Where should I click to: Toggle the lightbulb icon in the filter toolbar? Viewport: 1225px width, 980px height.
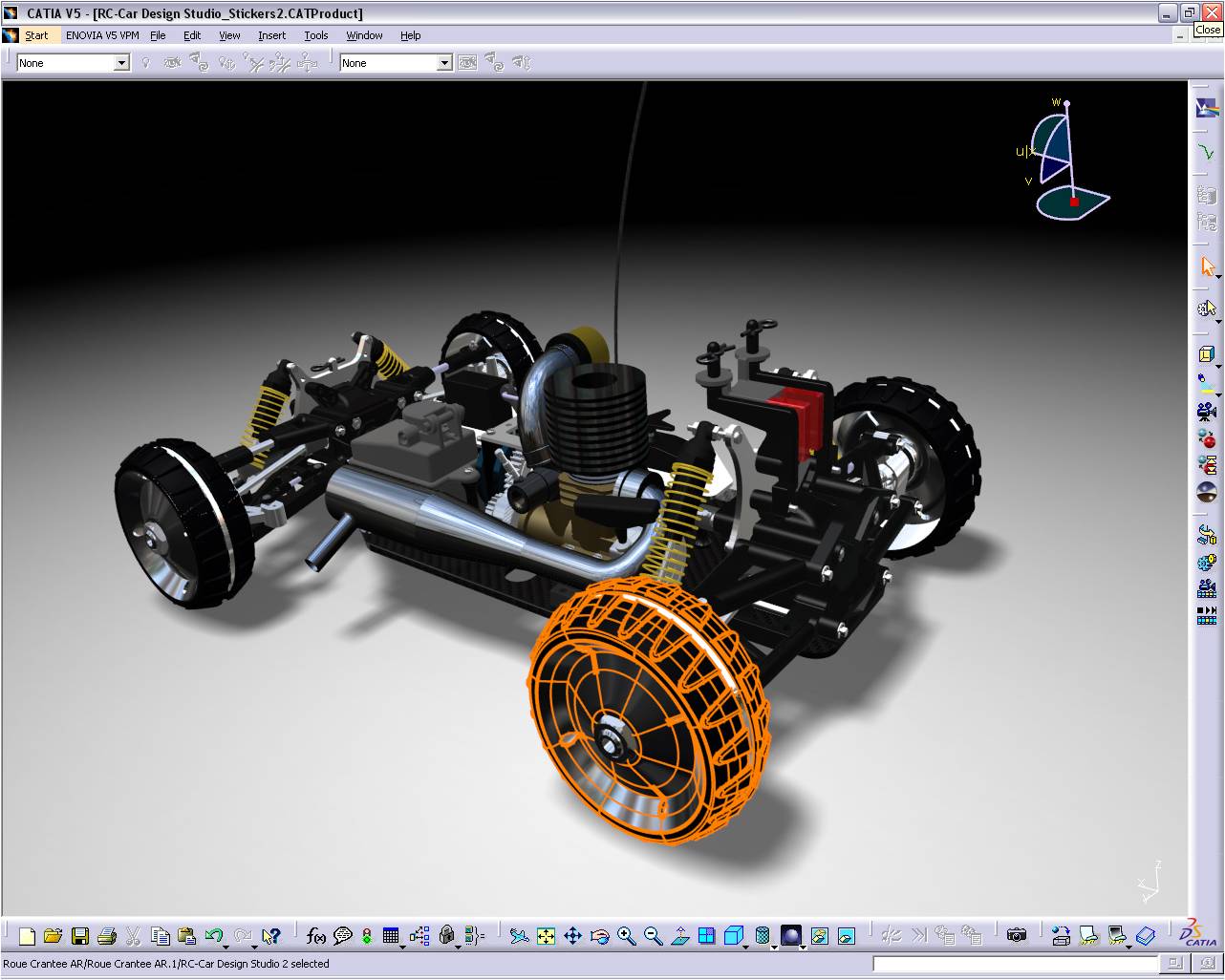click(x=146, y=63)
